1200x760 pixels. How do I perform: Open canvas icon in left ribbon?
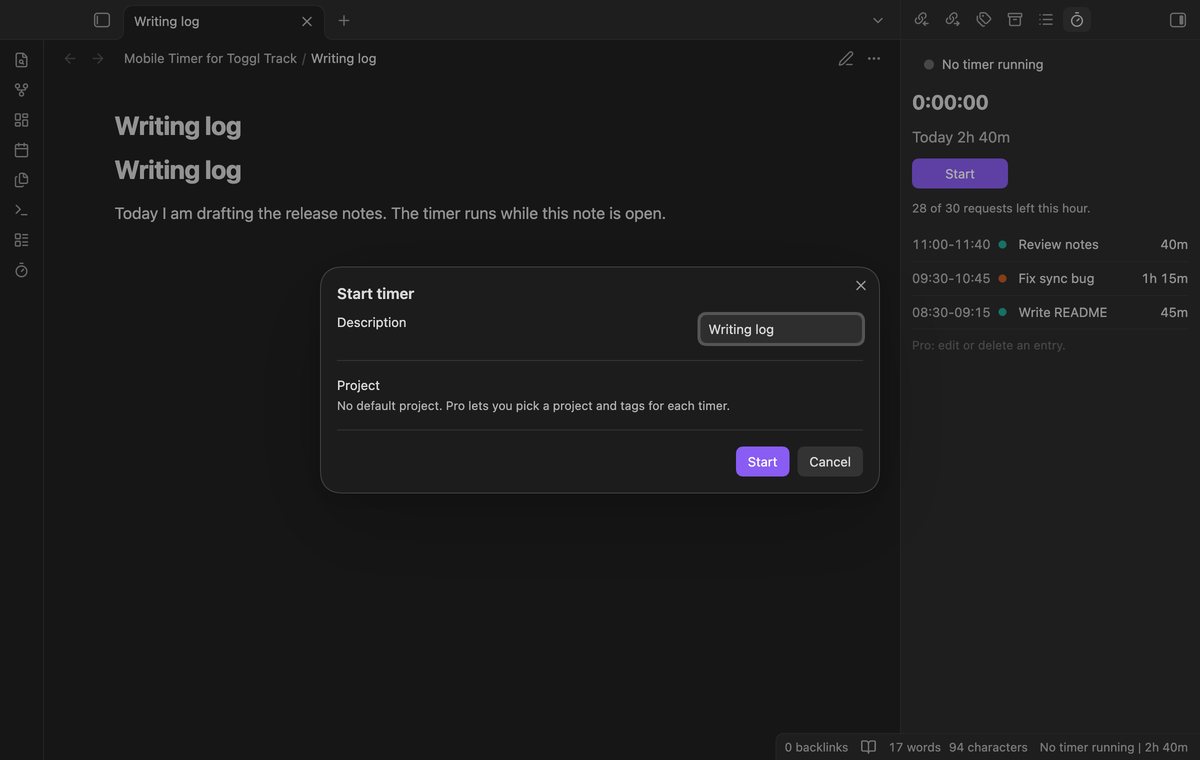tap(21, 120)
